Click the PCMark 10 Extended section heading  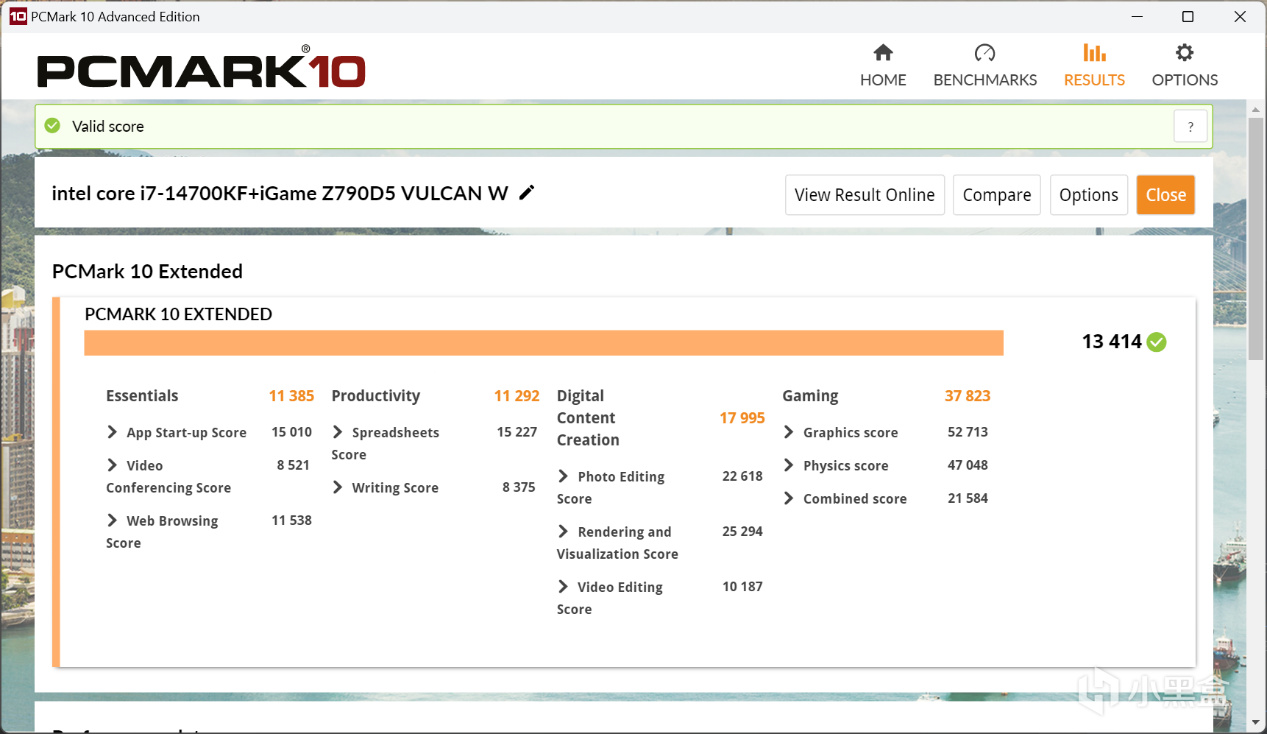(x=147, y=272)
